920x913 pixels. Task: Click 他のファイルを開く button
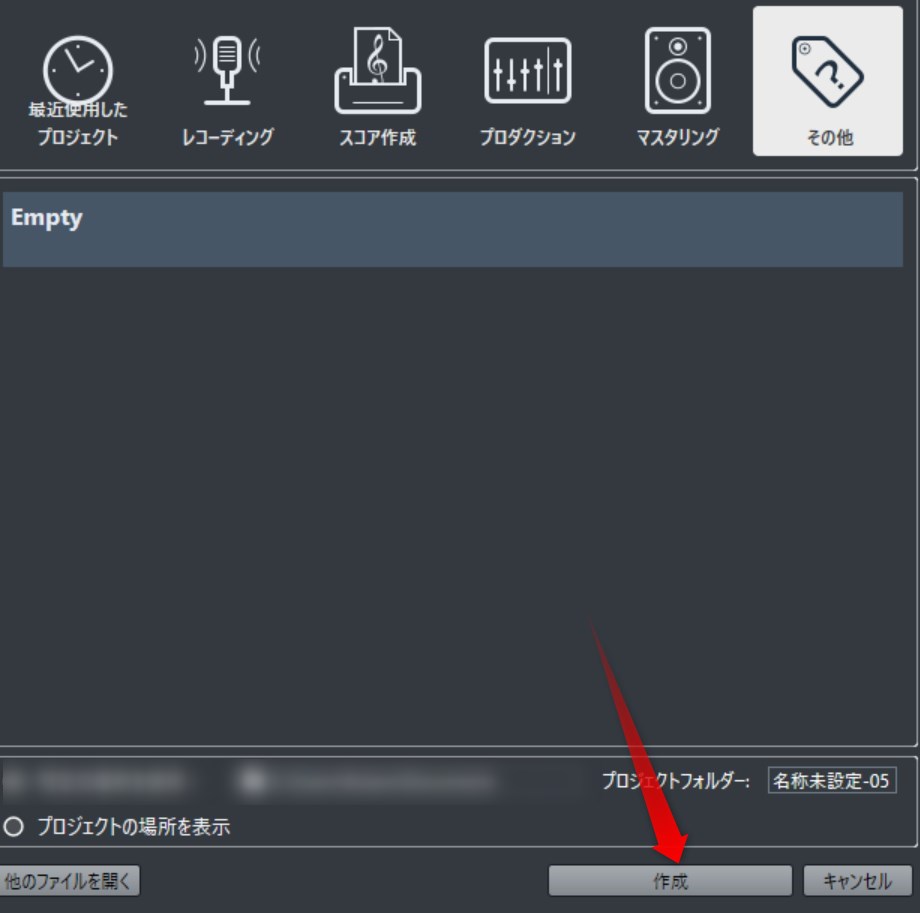(69, 881)
